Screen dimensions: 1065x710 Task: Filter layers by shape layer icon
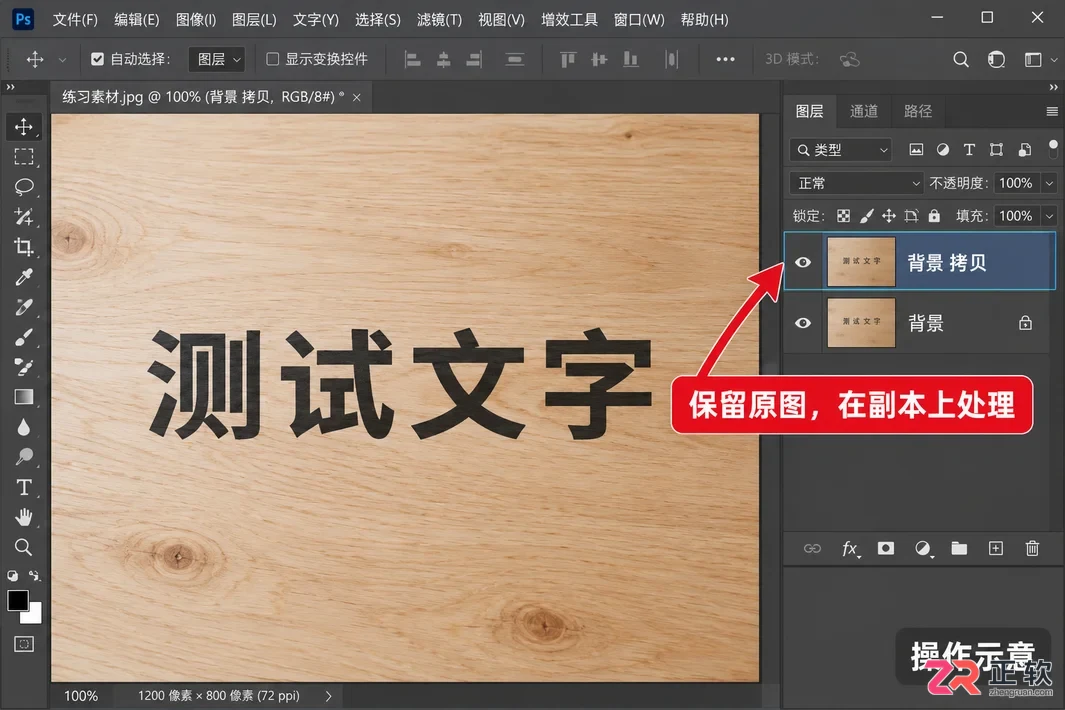point(996,149)
